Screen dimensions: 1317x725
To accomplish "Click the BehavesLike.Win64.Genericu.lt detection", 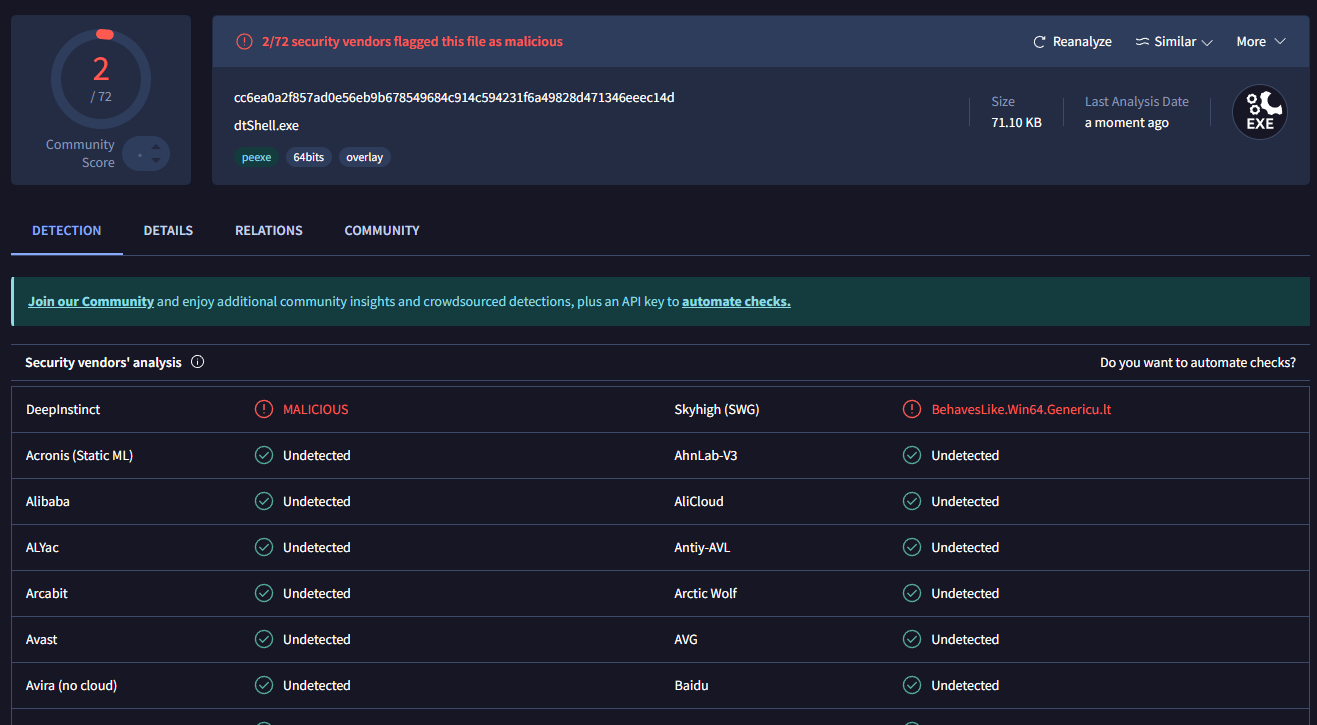I will pos(1021,410).
